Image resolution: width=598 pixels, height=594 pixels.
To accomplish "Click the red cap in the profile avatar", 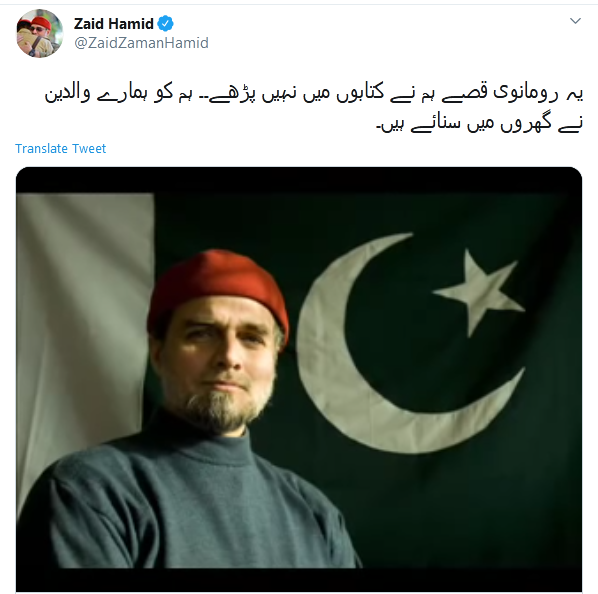I will 41,23.
